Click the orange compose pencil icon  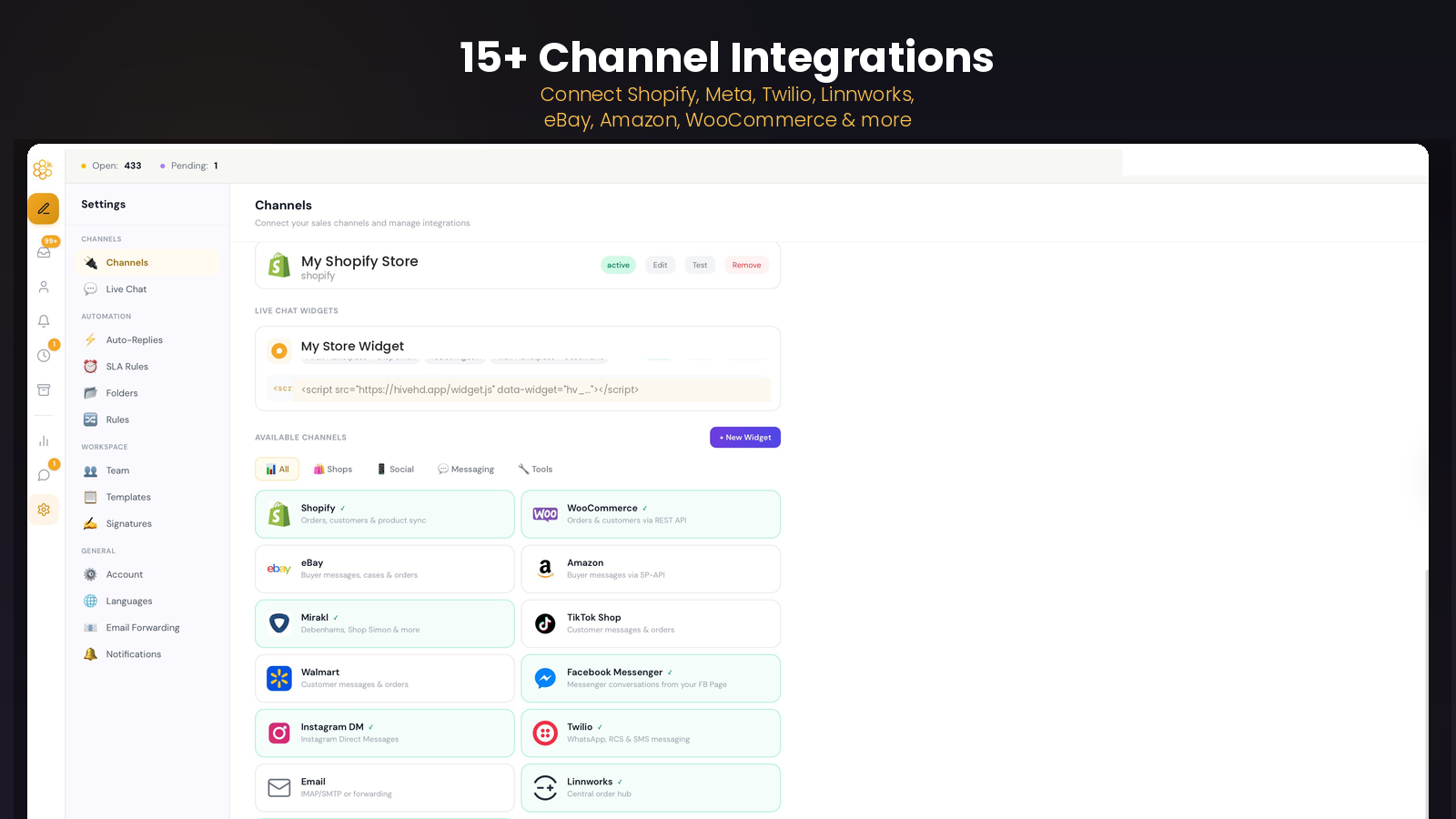[x=44, y=208]
